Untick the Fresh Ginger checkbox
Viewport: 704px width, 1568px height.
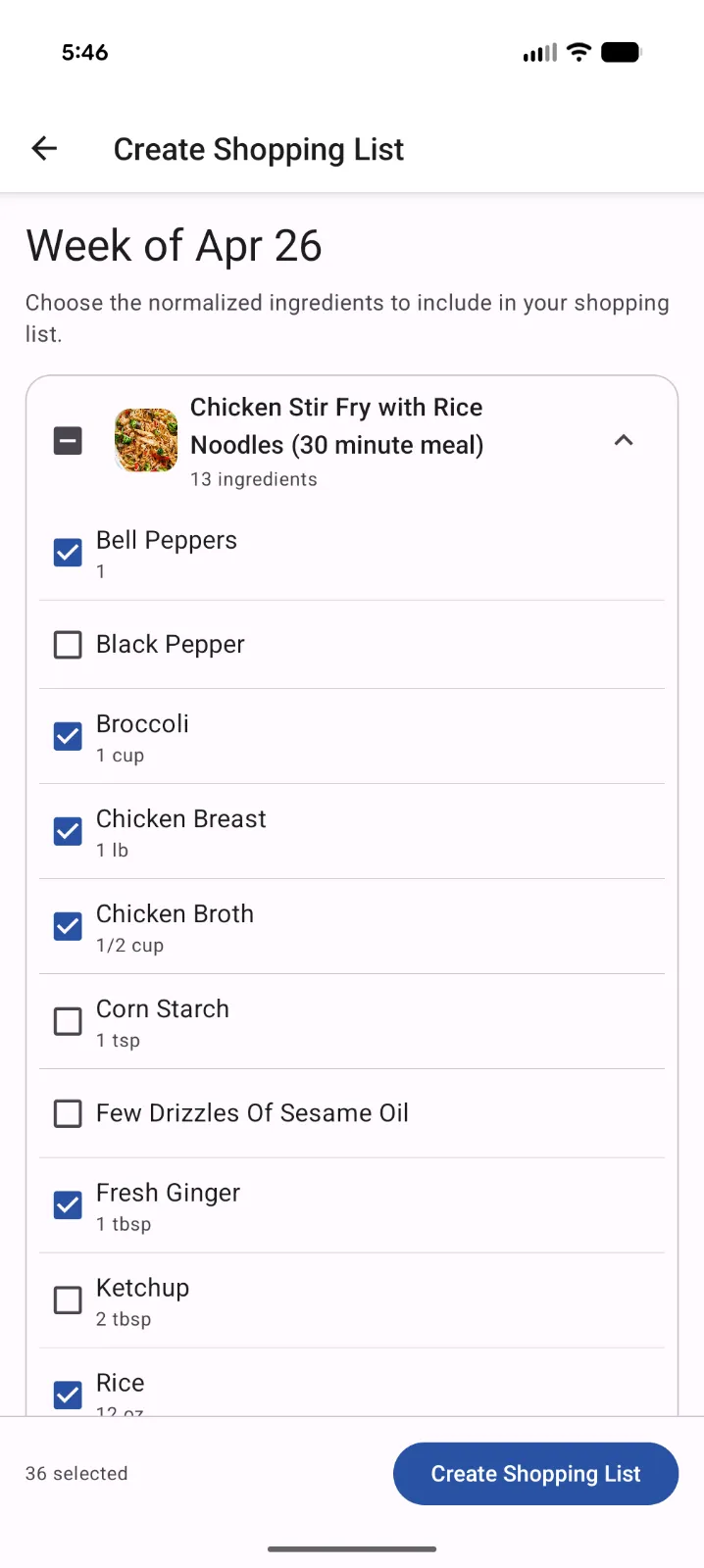67,1204
